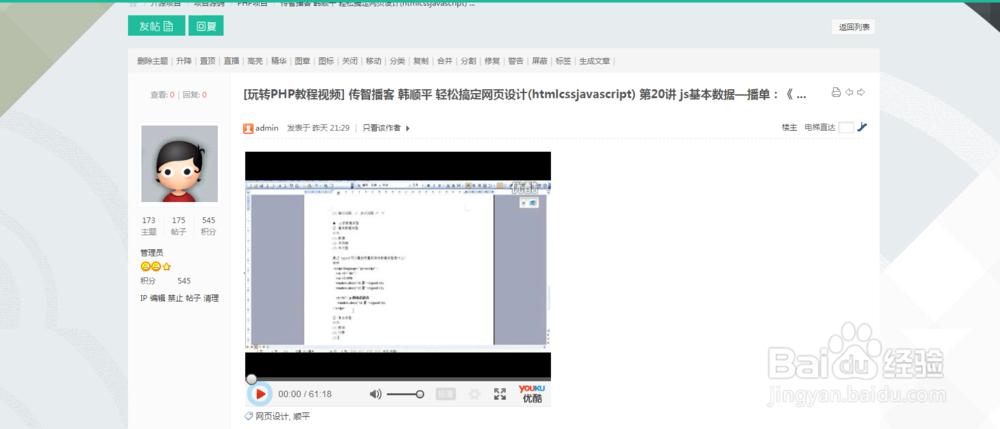Click the wrench tool icon near 电梯直达
This screenshot has width=1000, height=429.
tap(862, 127)
